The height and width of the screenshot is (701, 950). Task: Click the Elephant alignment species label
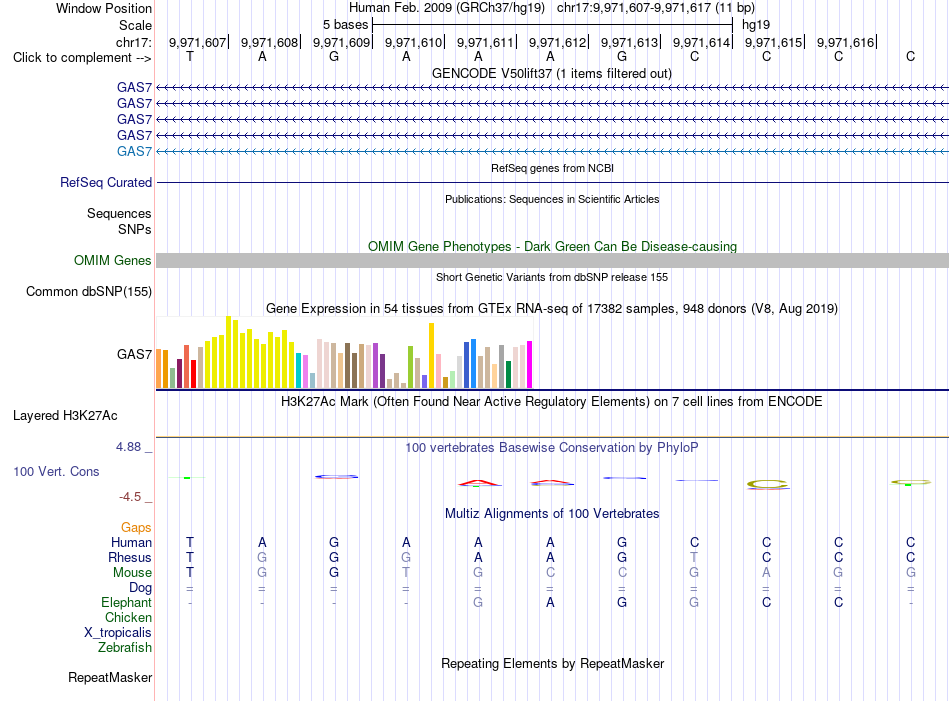(x=127, y=602)
